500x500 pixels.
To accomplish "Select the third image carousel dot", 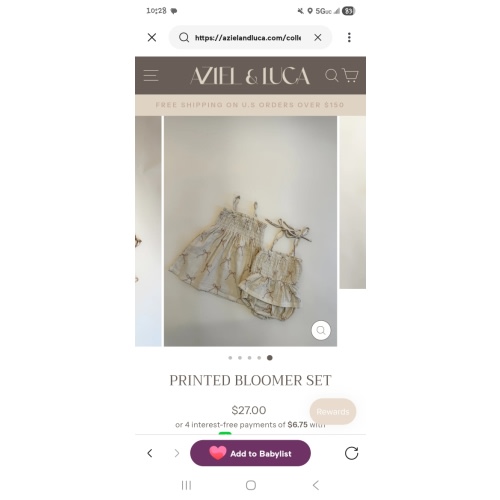I will (250, 358).
